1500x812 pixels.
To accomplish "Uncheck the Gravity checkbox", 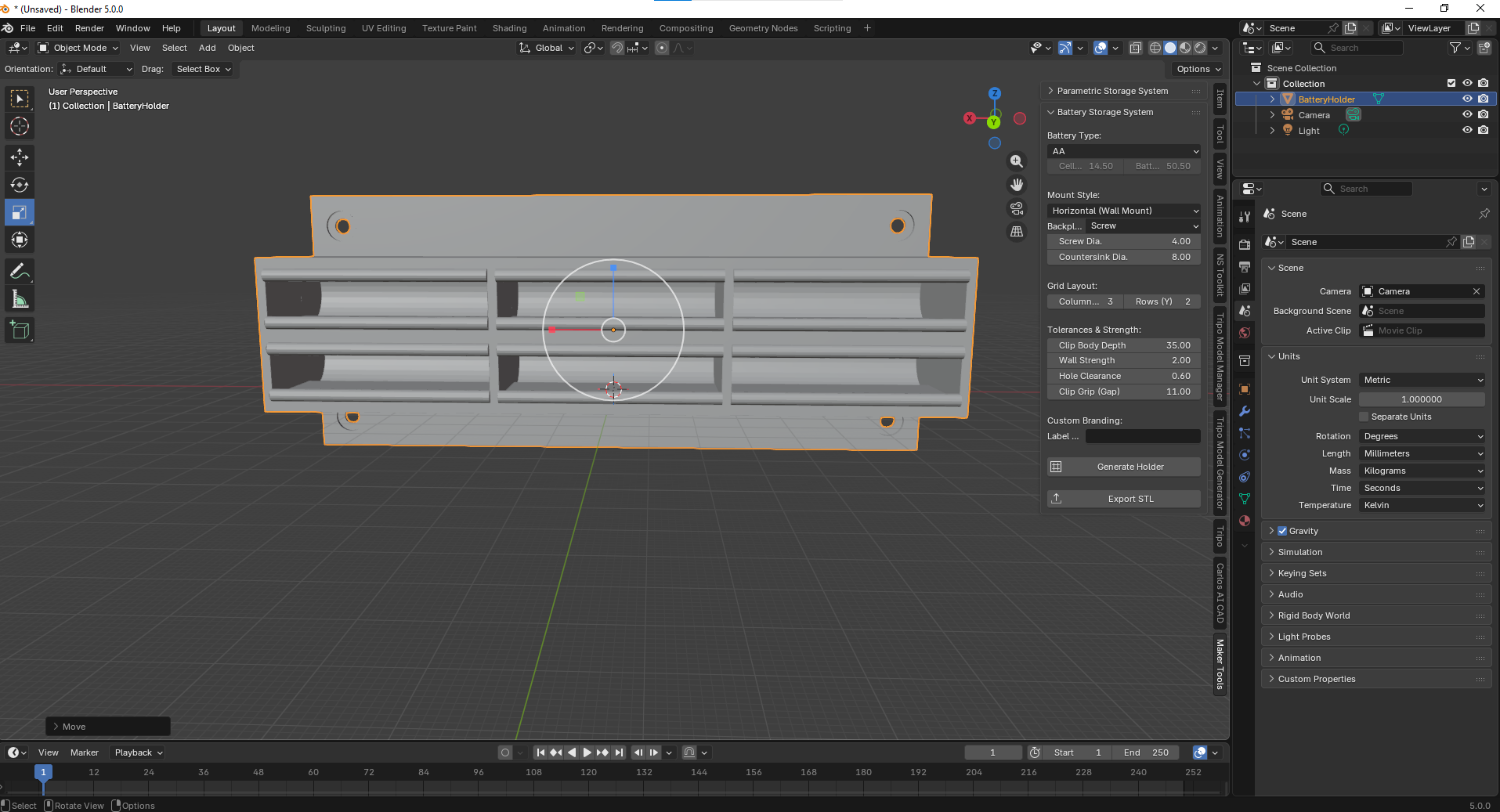I will click(1281, 530).
